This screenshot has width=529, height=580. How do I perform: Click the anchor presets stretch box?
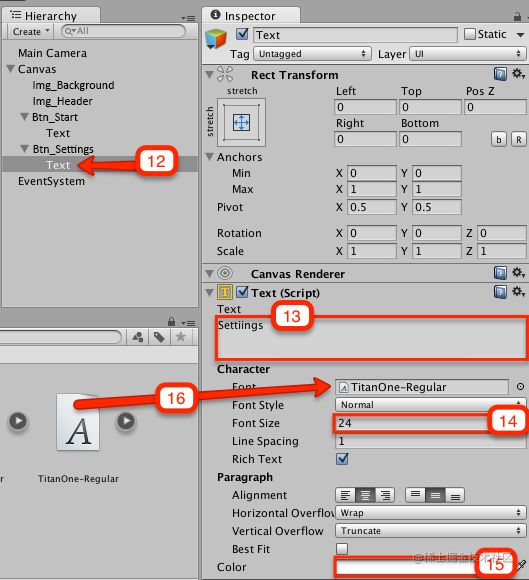pyautogui.click(x=241, y=122)
